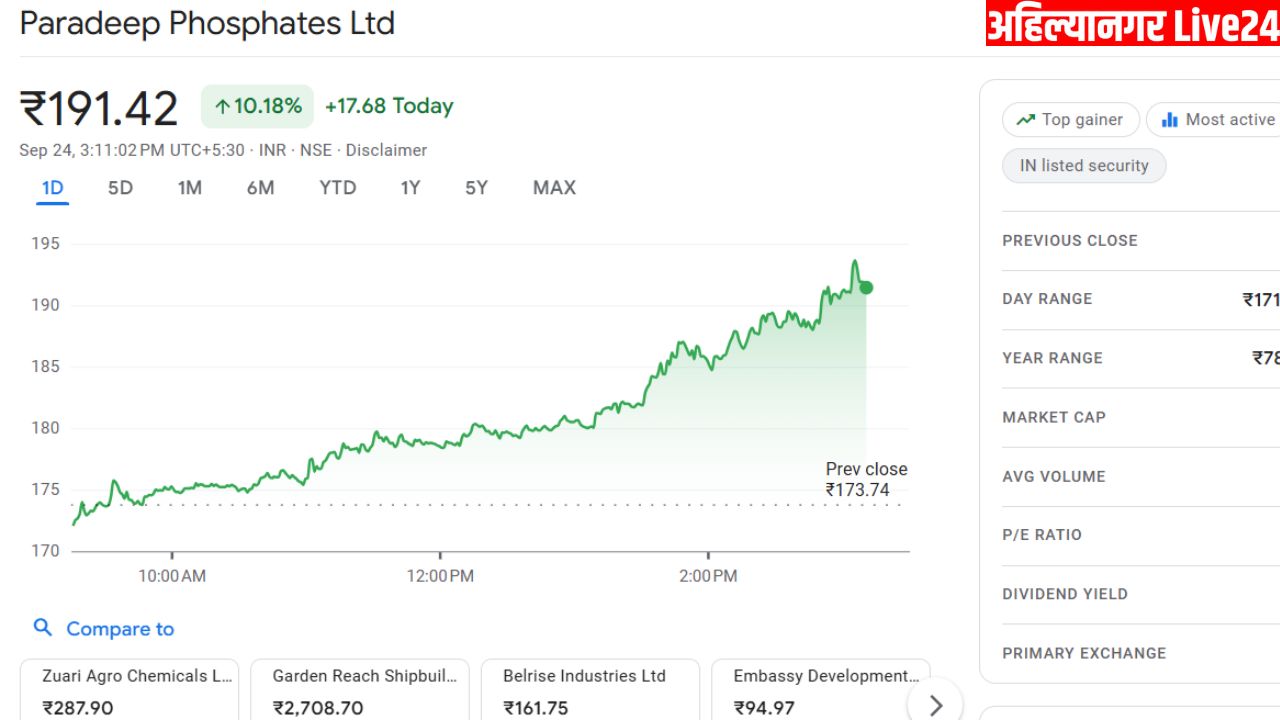Open the Belrise Industries Ltd card
1280x720 pixels.
590,690
